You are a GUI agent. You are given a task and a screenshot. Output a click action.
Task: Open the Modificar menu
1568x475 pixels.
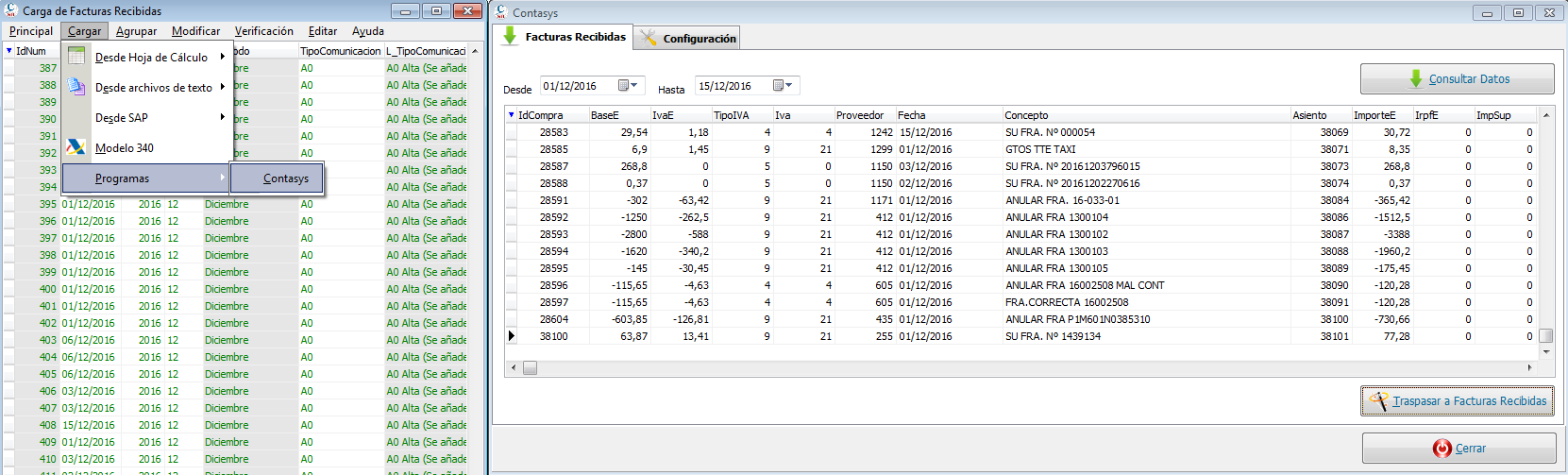pyautogui.click(x=195, y=31)
